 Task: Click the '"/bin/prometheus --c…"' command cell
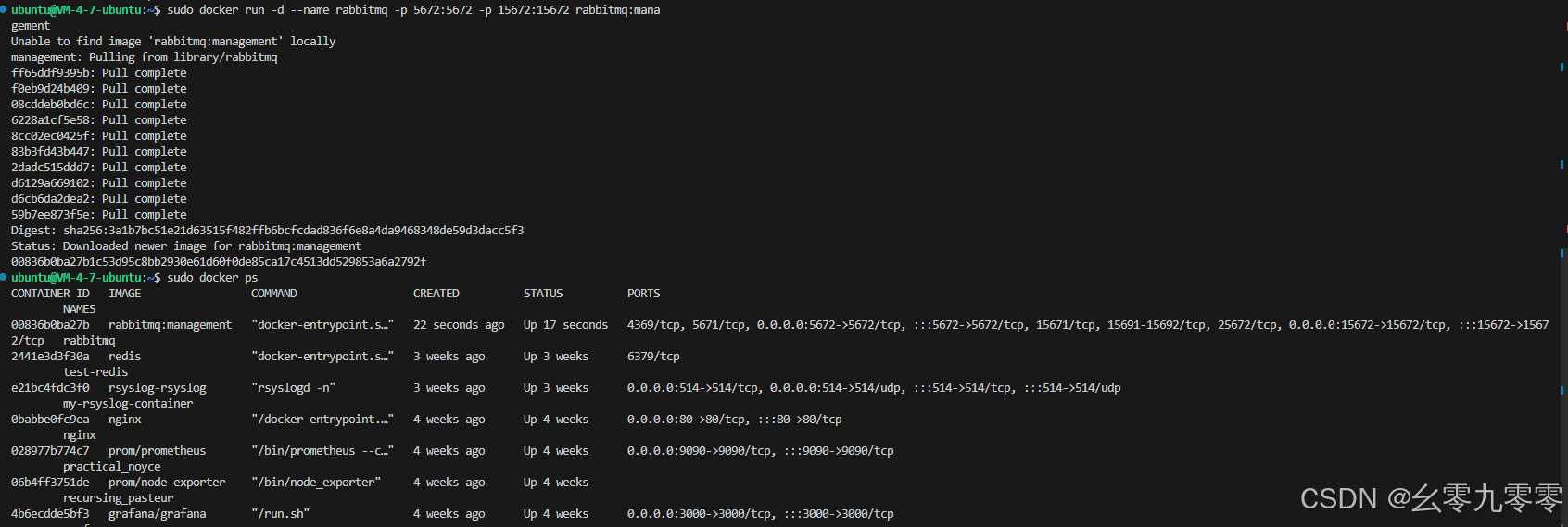coord(322,451)
